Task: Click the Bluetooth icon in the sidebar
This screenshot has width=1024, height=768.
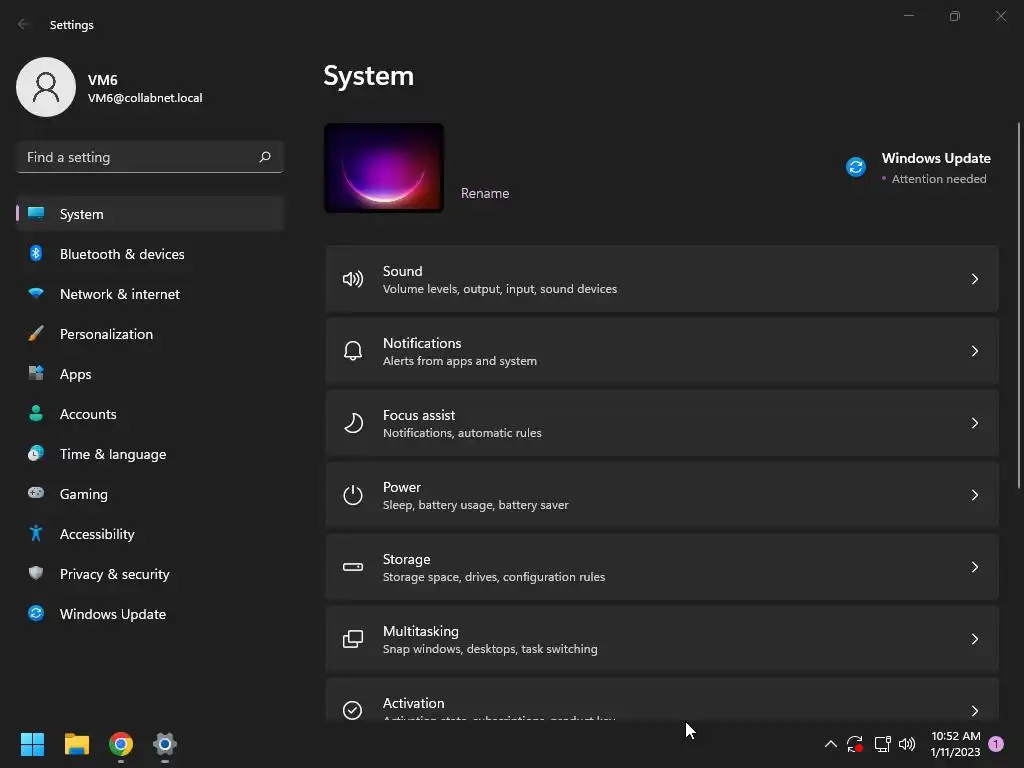Action: (36, 253)
